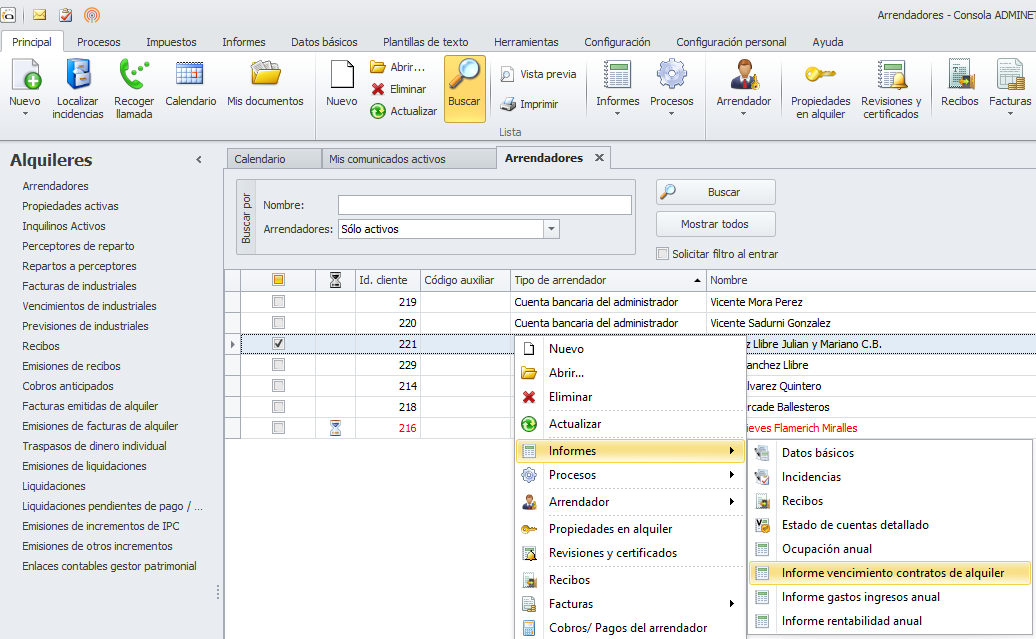Open Revisiones y certificados ribbon icon

click(x=891, y=88)
